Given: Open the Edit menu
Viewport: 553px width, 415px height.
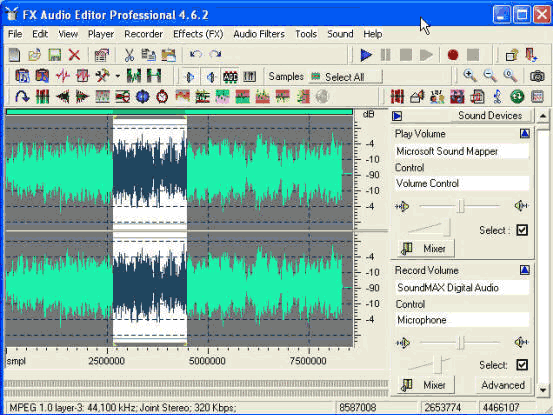Looking at the screenshot, I should coord(40,34).
